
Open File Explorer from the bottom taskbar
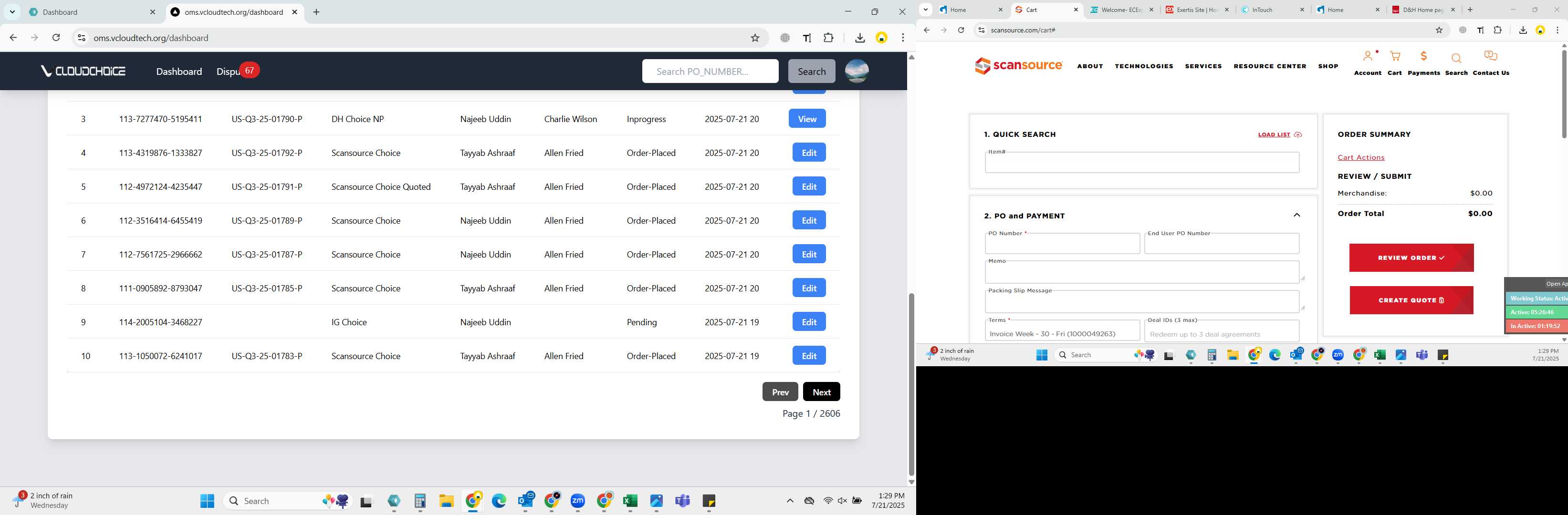[x=446, y=501]
